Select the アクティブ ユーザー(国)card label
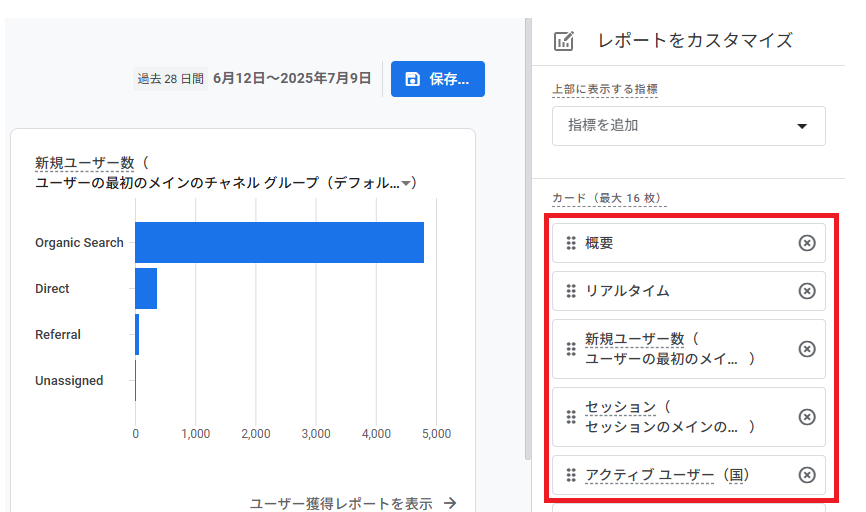 click(667, 475)
